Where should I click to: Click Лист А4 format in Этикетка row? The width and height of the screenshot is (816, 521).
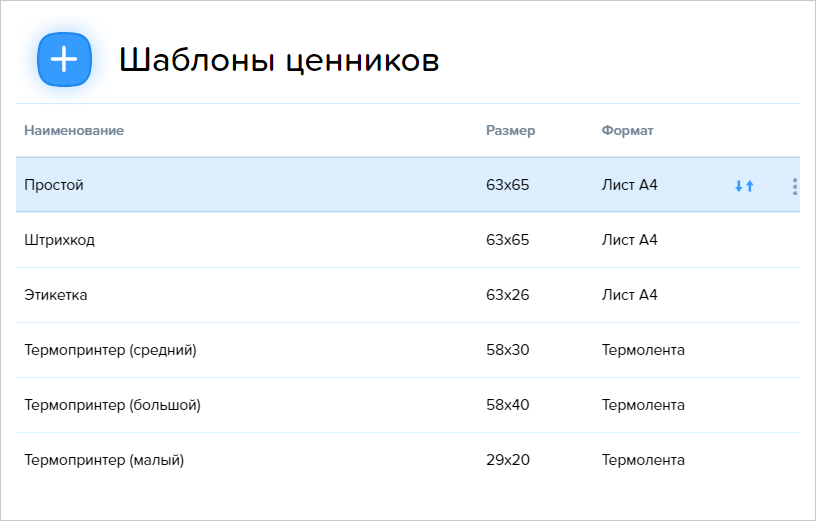click(x=630, y=295)
